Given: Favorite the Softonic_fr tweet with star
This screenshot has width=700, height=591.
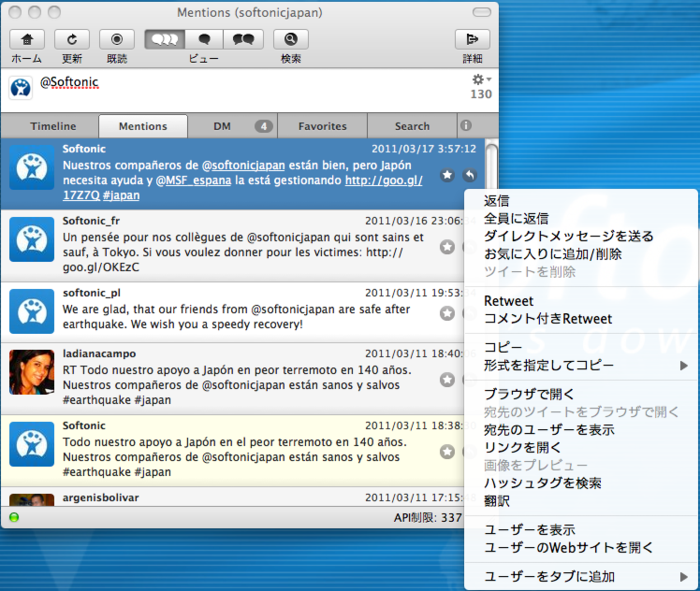Looking at the screenshot, I should 447,247.
